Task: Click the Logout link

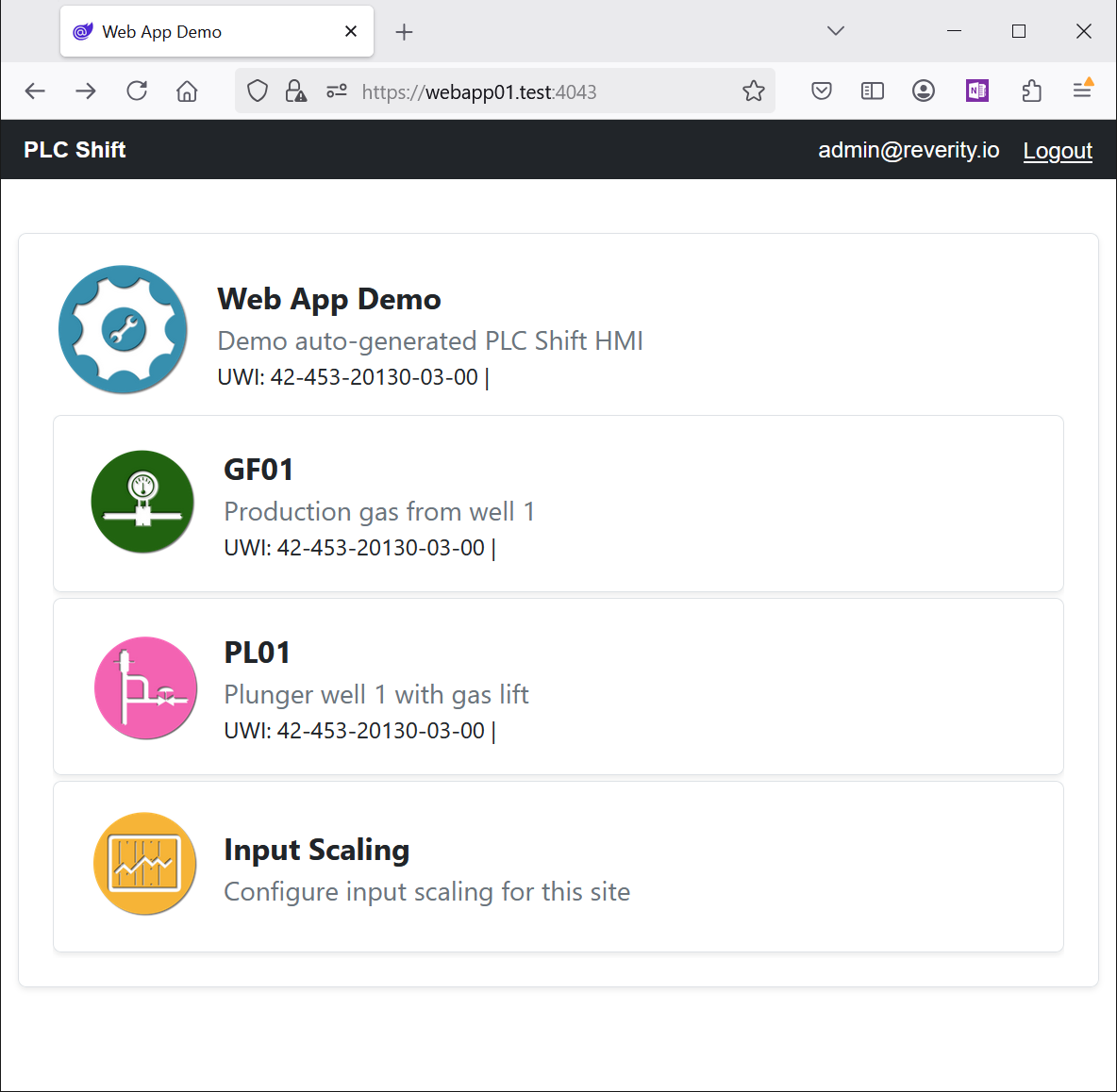Action: (1058, 151)
